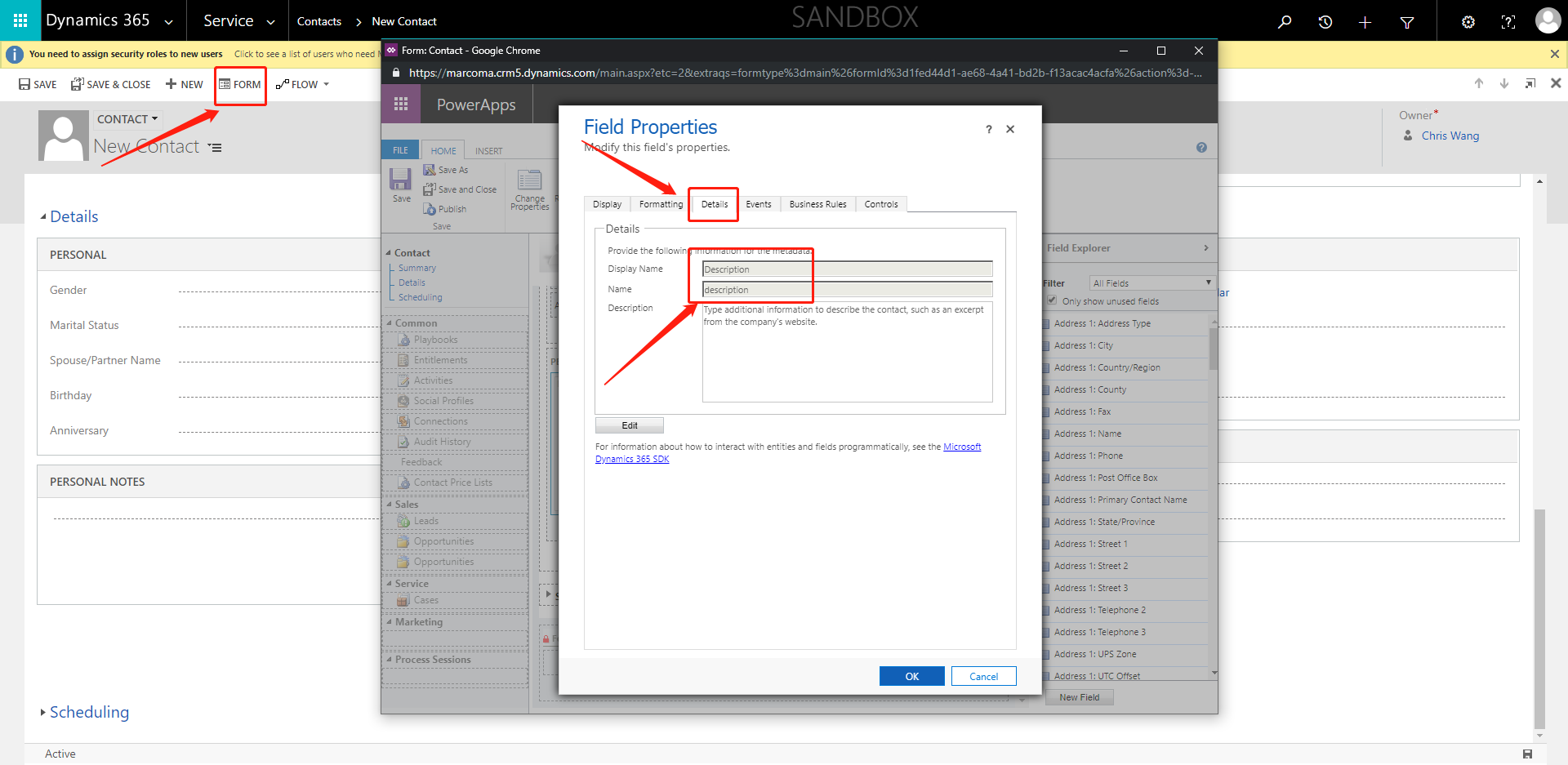Viewport: 1568px width, 765px height.
Task: Open the Business Rules tab
Action: click(x=817, y=204)
